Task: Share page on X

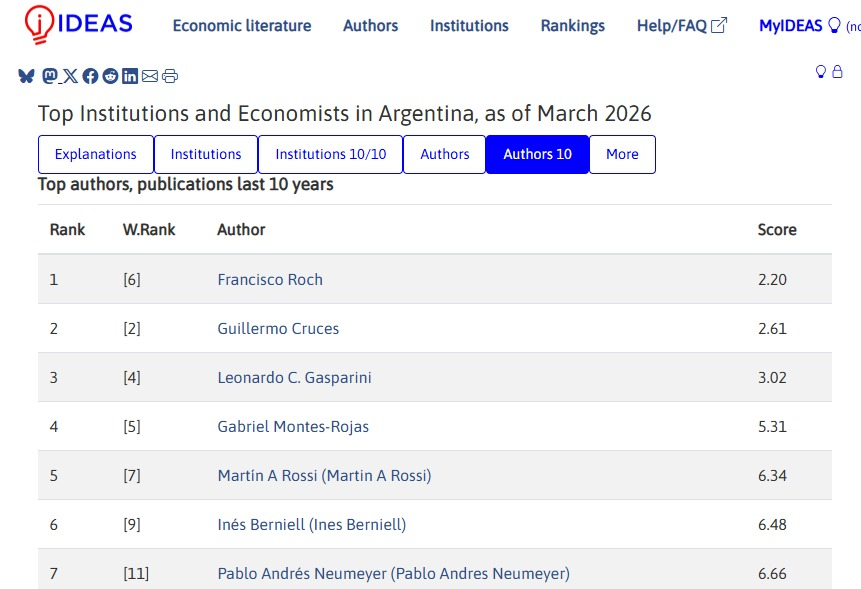Action: [70, 76]
